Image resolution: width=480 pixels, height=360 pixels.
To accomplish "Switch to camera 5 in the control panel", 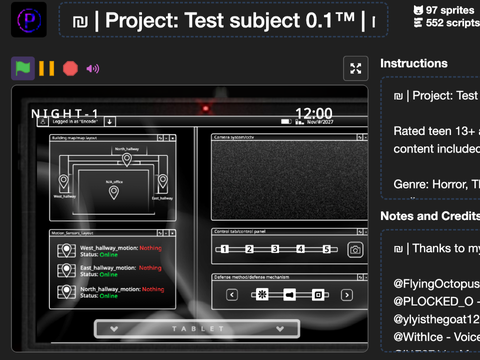I will tap(327, 249).
